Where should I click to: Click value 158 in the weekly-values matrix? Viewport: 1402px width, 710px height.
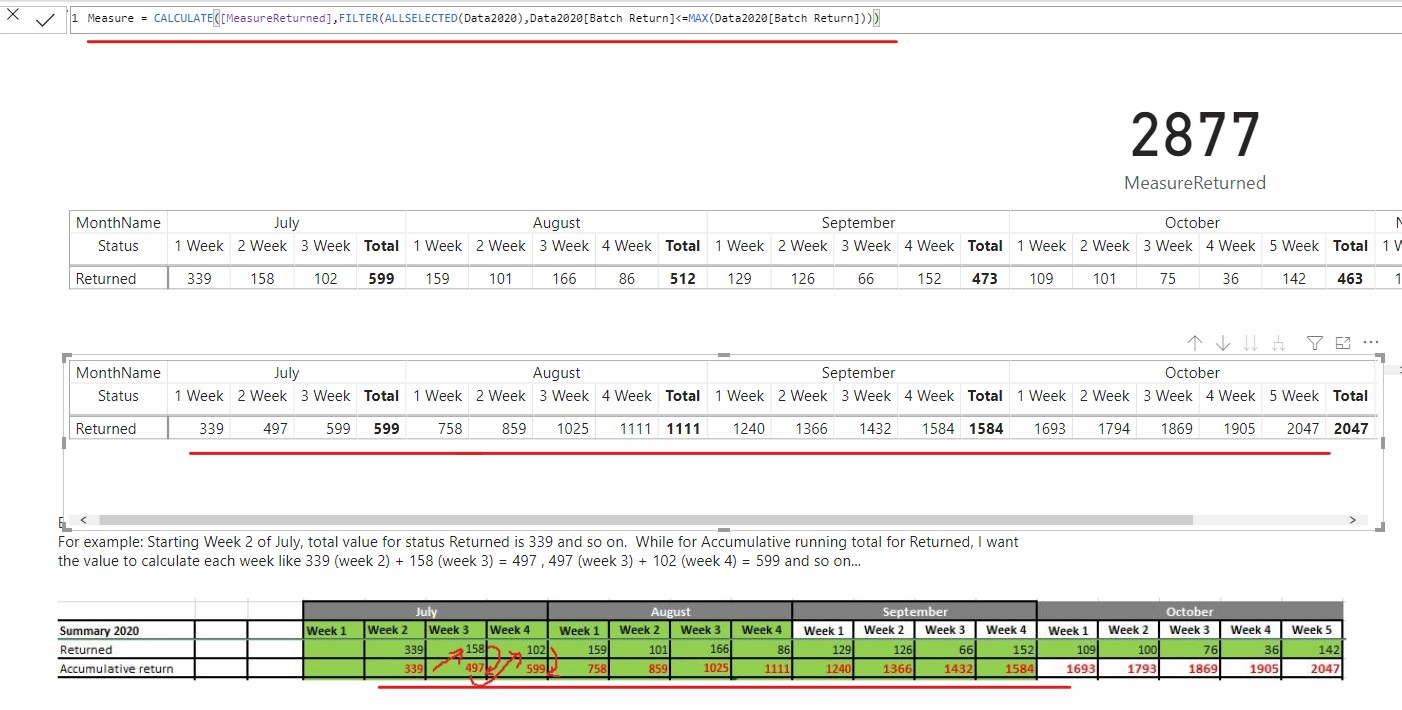click(x=262, y=279)
